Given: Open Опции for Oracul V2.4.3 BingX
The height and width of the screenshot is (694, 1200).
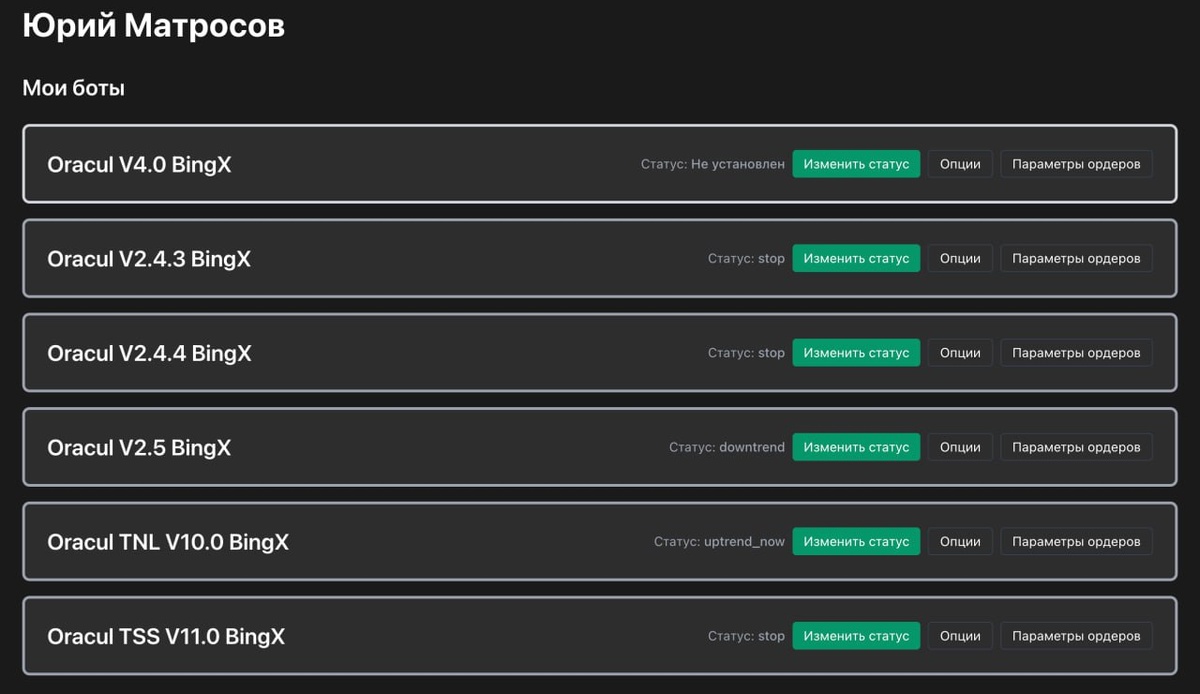Looking at the screenshot, I should [960, 258].
